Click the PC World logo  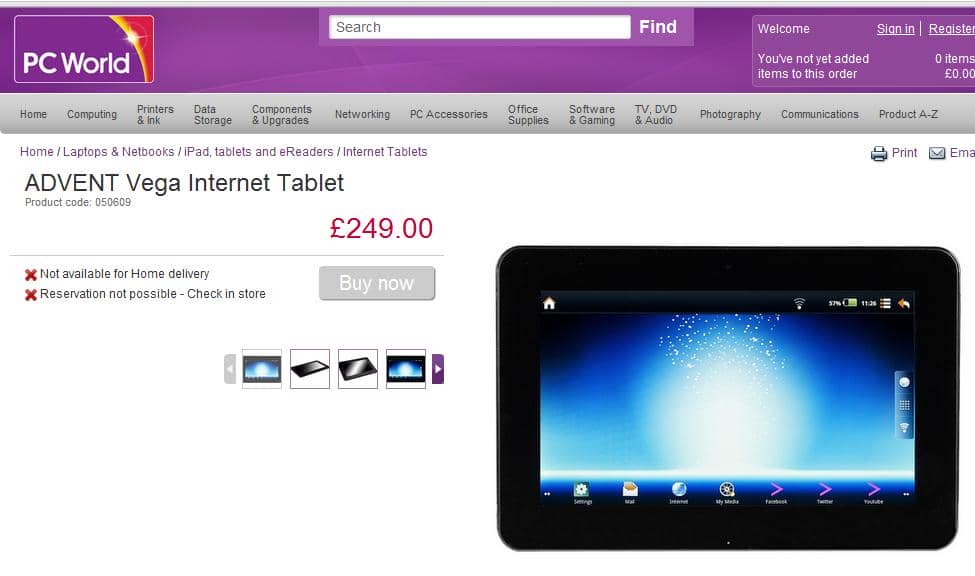pyautogui.click(x=84, y=49)
